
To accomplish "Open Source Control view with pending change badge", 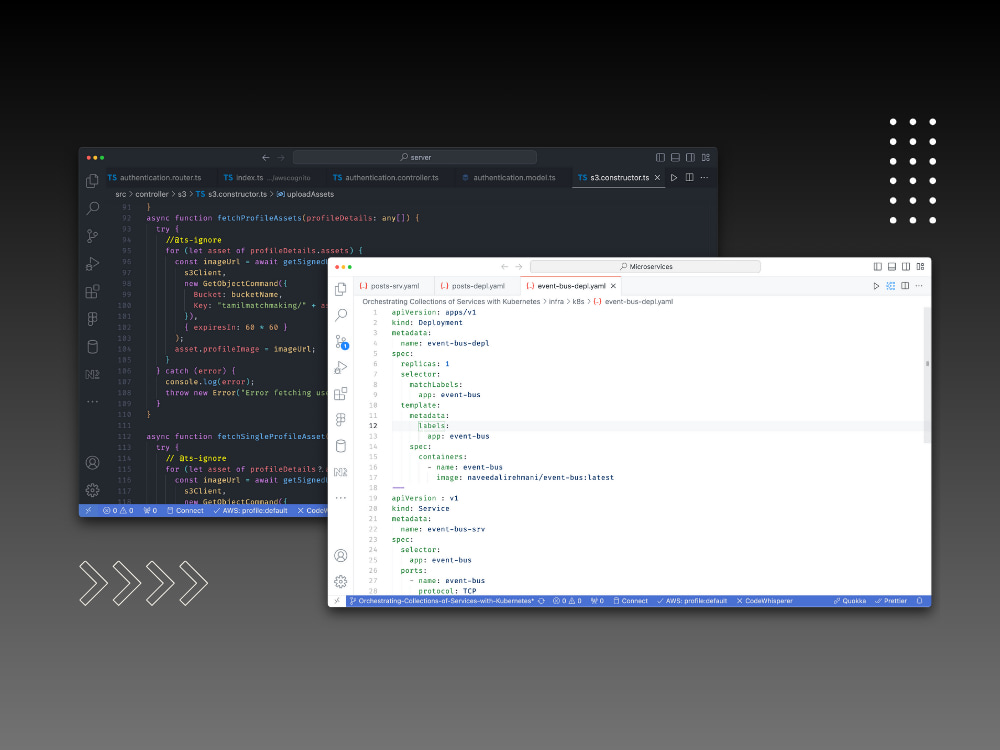I will pyautogui.click(x=341, y=343).
